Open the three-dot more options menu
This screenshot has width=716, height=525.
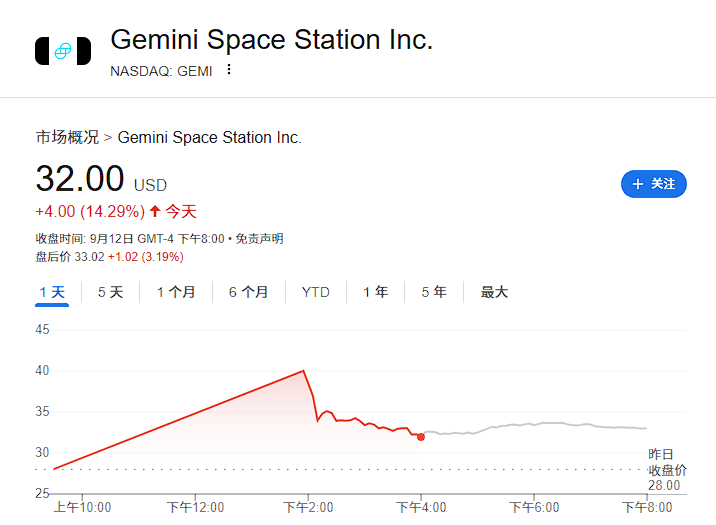click(x=229, y=70)
